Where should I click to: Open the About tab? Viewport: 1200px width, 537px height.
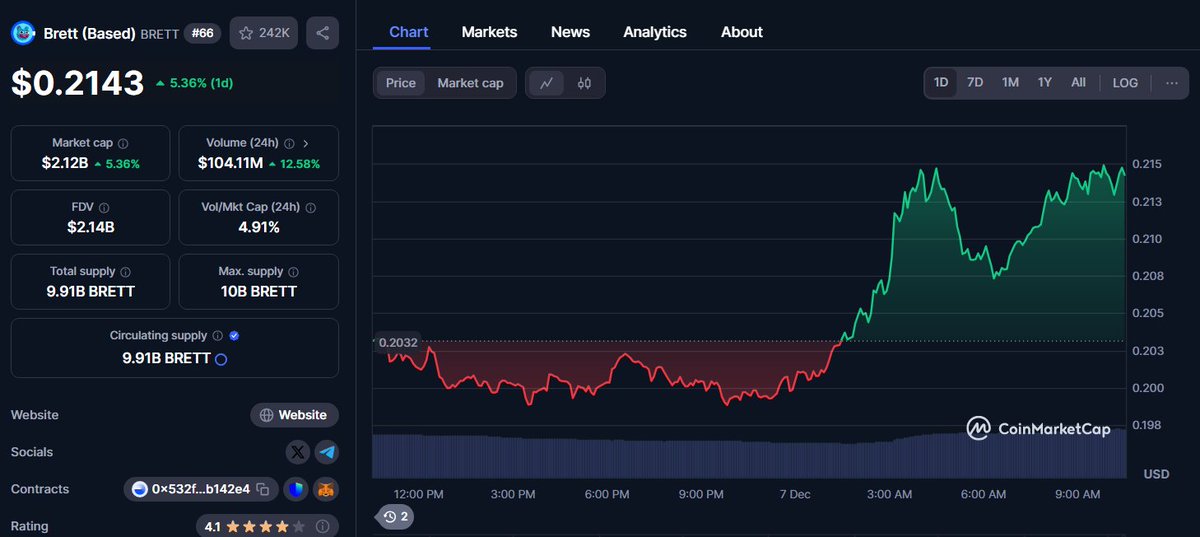tap(742, 32)
